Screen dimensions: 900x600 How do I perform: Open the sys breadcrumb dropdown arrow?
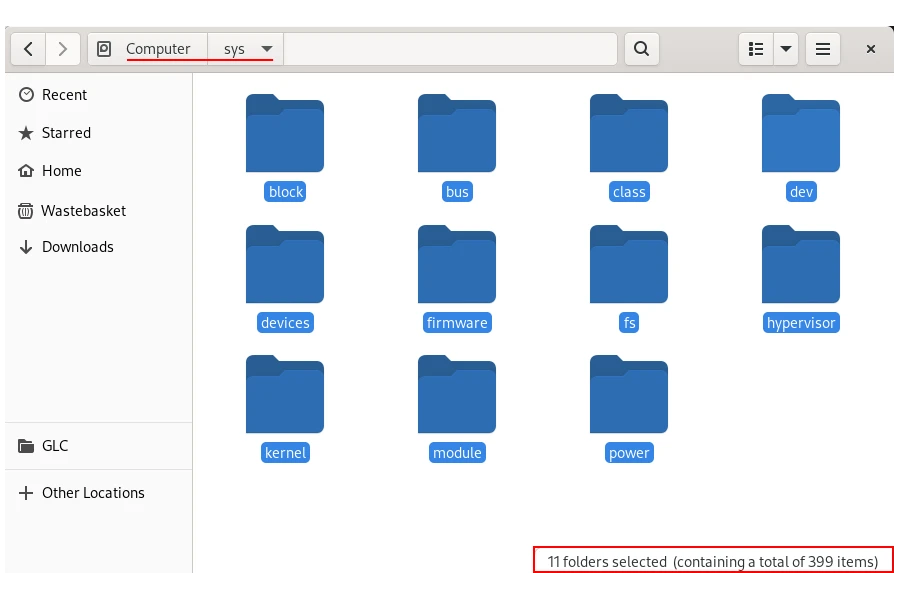tap(267, 48)
